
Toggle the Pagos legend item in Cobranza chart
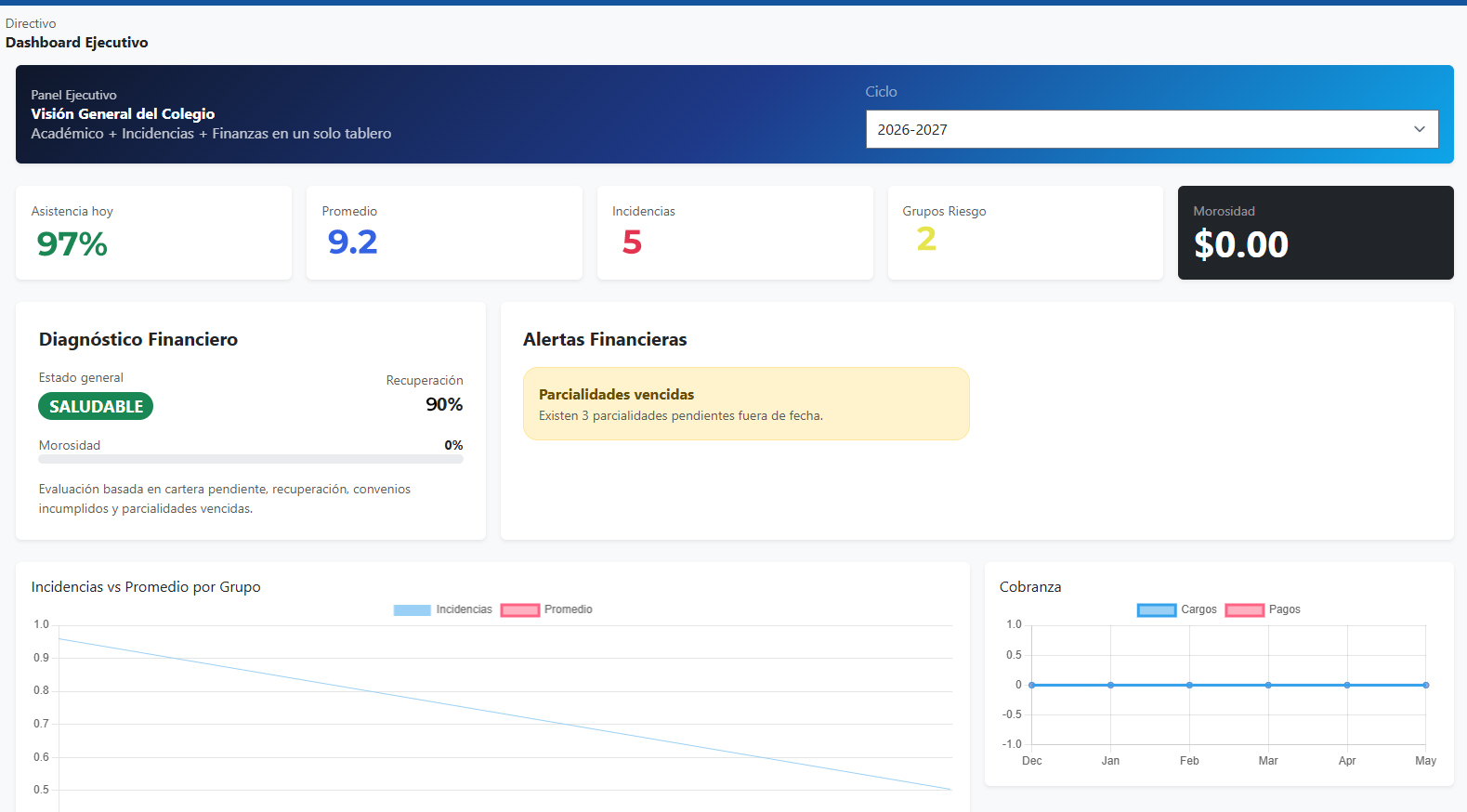click(1263, 609)
